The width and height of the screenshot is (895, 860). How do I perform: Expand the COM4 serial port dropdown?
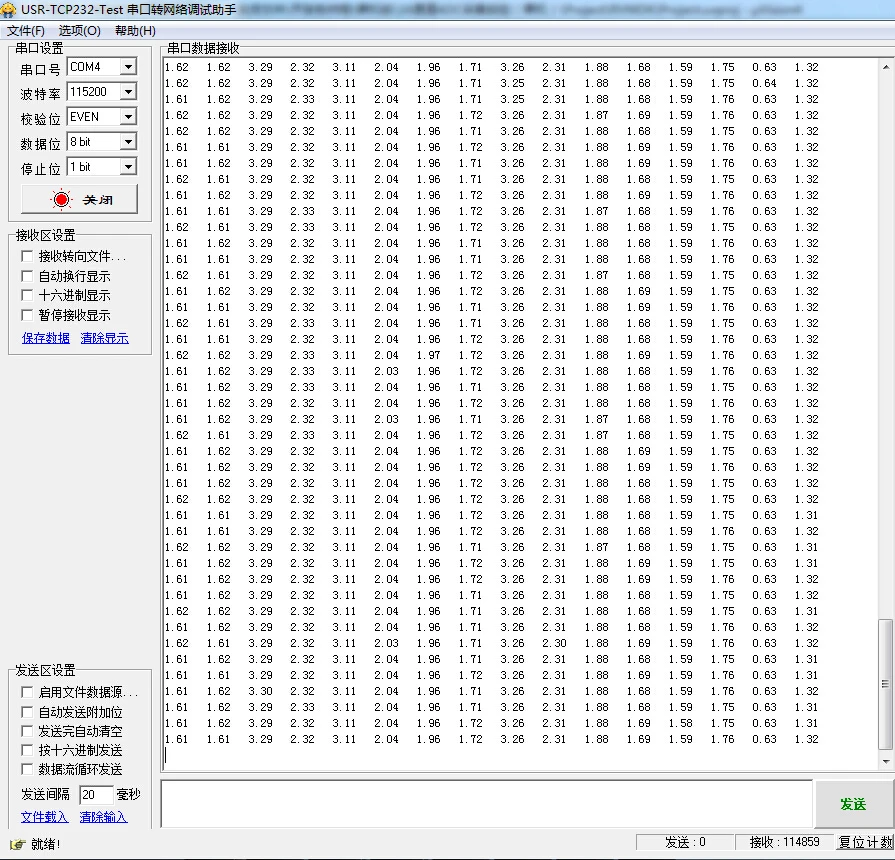click(x=128, y=67)
